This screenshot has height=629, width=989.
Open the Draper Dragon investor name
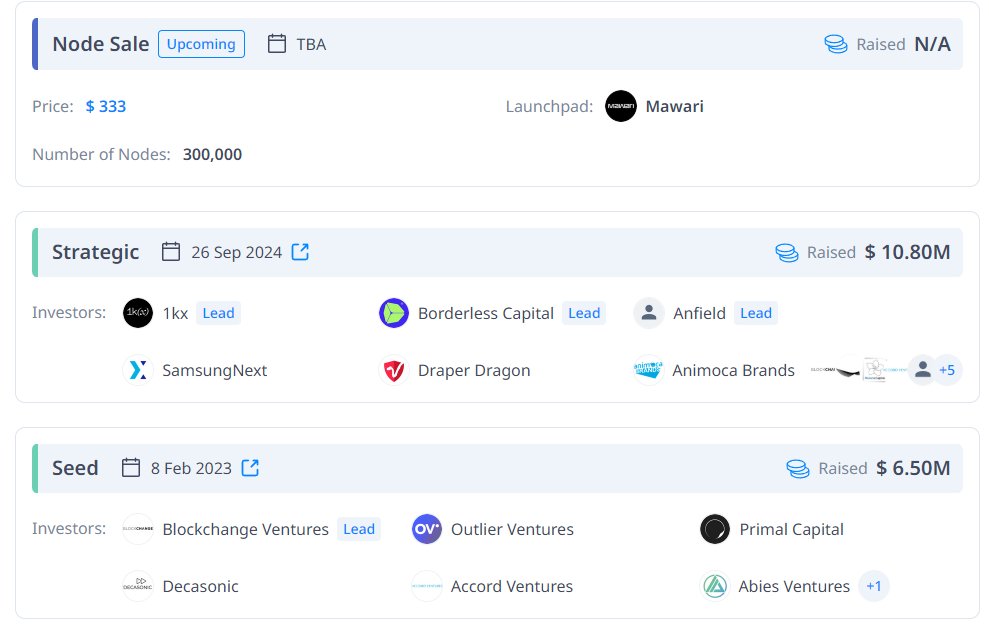click(474, 370)
